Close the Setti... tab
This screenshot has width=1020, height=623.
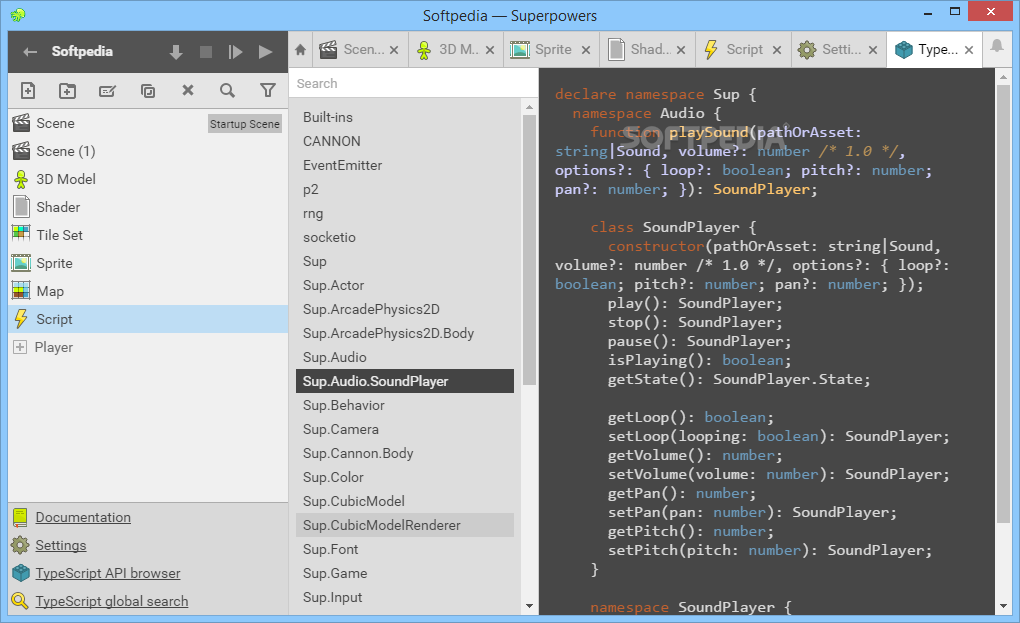873,50
